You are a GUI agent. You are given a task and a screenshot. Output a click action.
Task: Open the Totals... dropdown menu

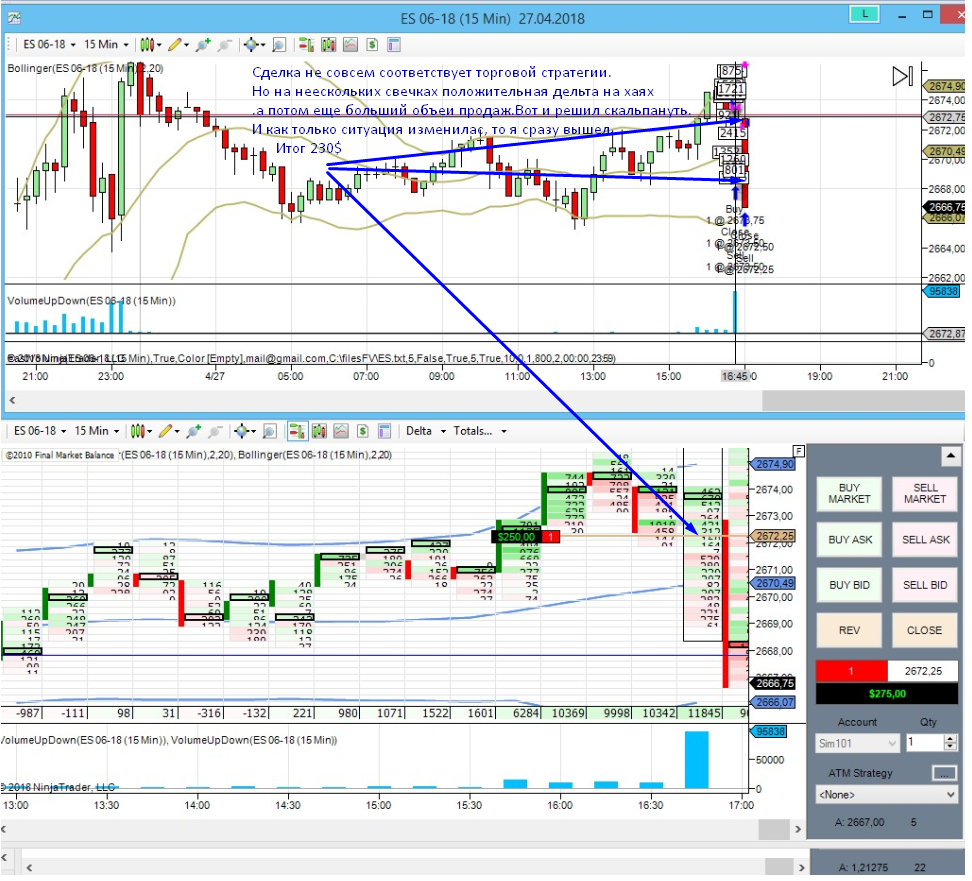coord(480,431)
